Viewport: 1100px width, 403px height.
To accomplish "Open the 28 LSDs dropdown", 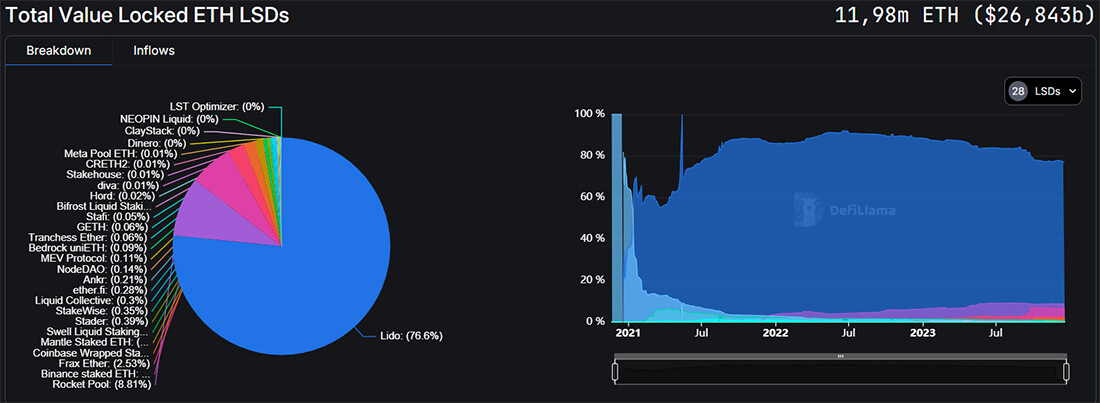I will 1042,91.
